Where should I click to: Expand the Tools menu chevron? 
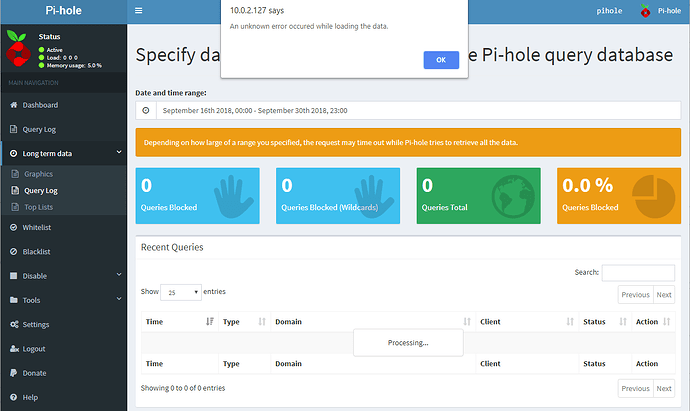pyautogui.click(x=119, y=299)
